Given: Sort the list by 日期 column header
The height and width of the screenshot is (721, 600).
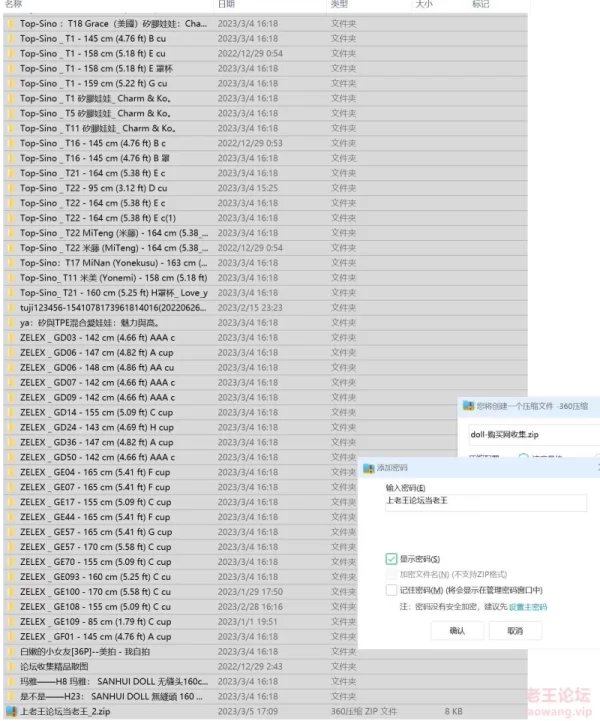Looking at the screenshot, I should coord(226,5).
